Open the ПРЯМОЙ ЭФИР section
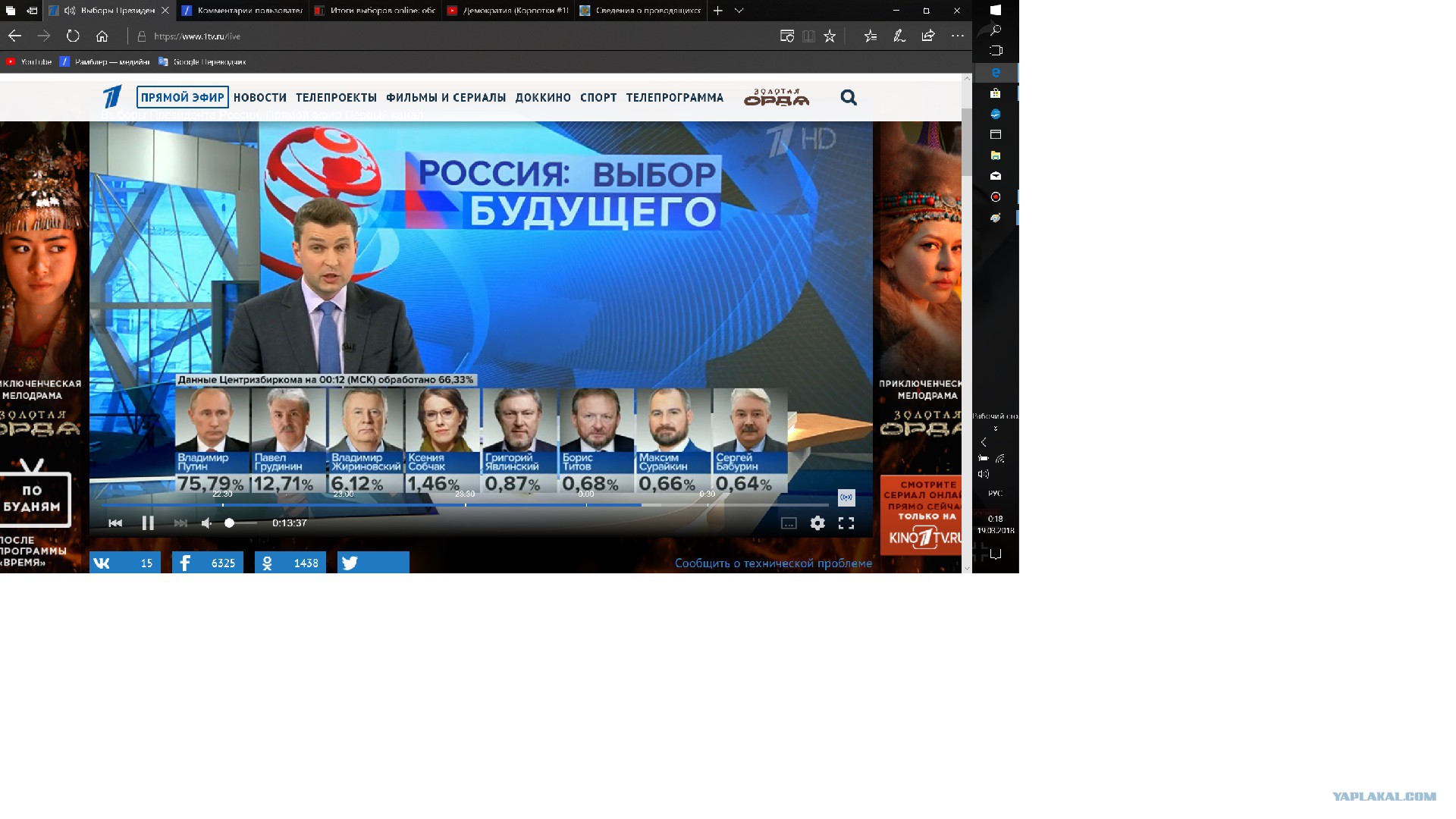This screenshot has width=1456, height=819. [x=183, y=97]
